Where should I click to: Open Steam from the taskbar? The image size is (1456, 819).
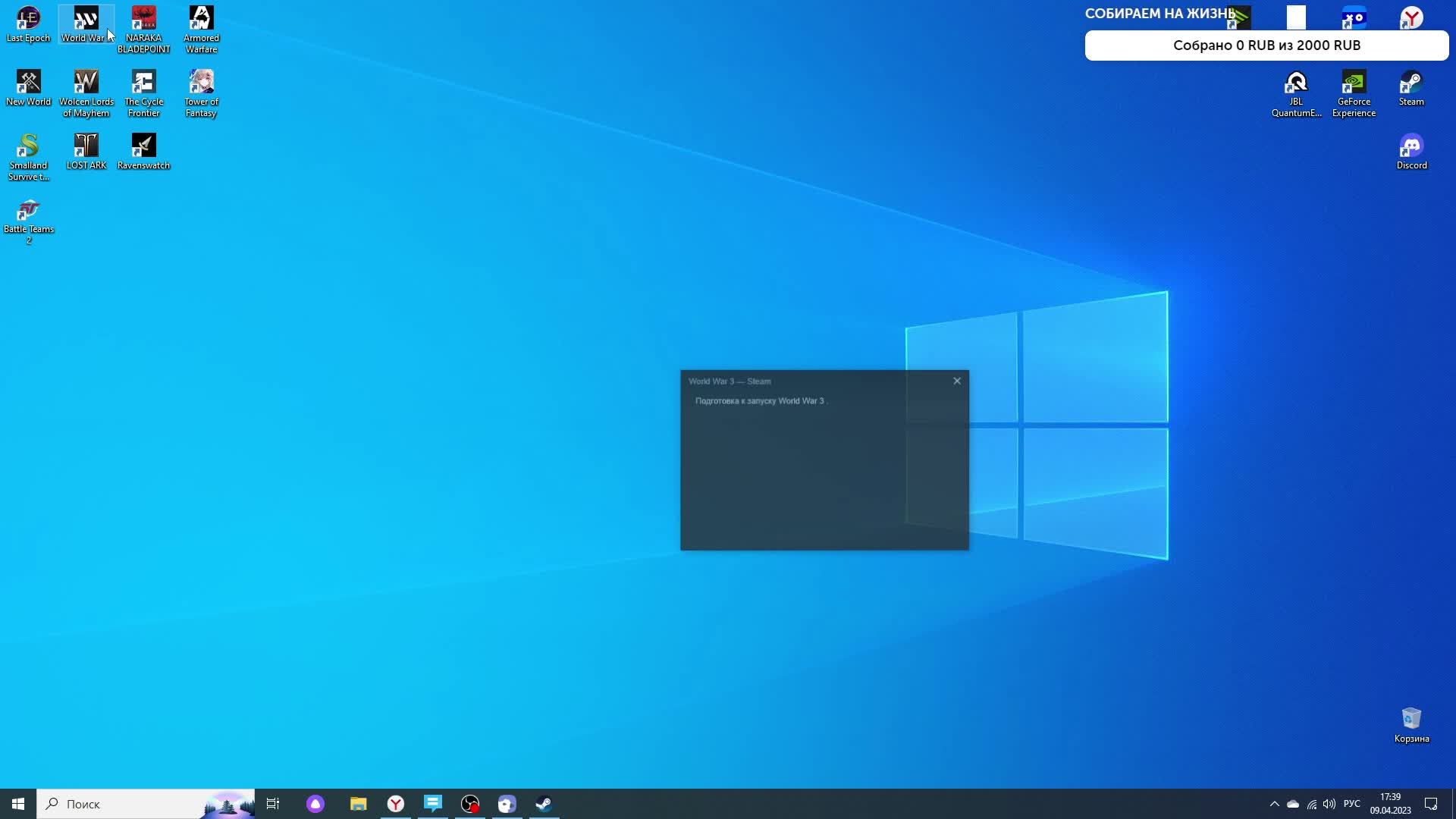pos(544,804)
